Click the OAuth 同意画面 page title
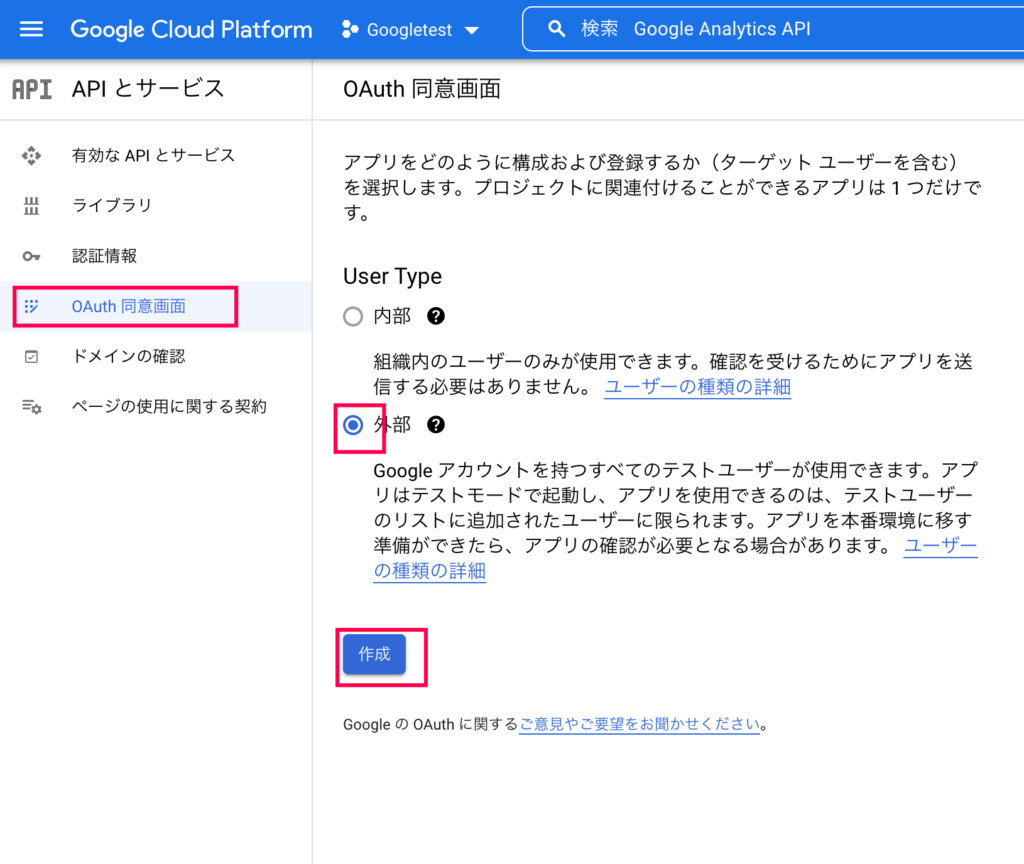Image resolution: width=1024 pixels, height=864 pixels. point(422,89)
